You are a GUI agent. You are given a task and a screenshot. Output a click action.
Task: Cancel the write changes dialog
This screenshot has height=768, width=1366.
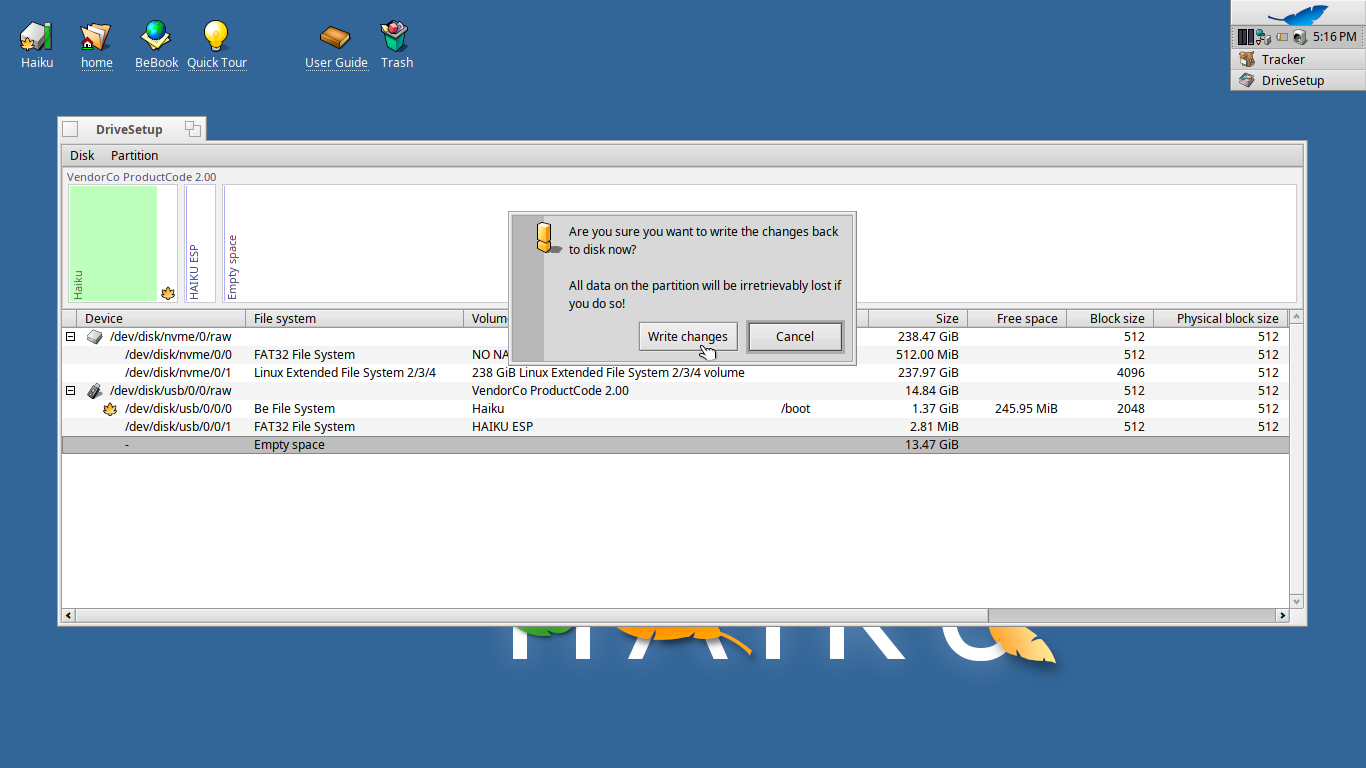point(795,337)
